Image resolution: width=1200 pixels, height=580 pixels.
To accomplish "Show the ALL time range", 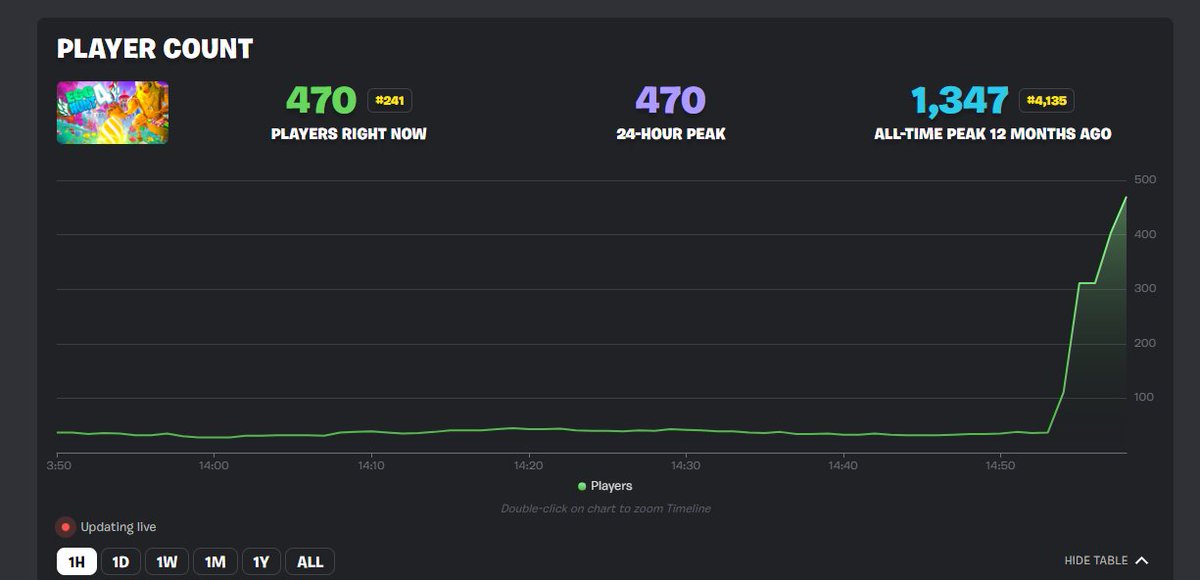I will (x=310, y=561).
